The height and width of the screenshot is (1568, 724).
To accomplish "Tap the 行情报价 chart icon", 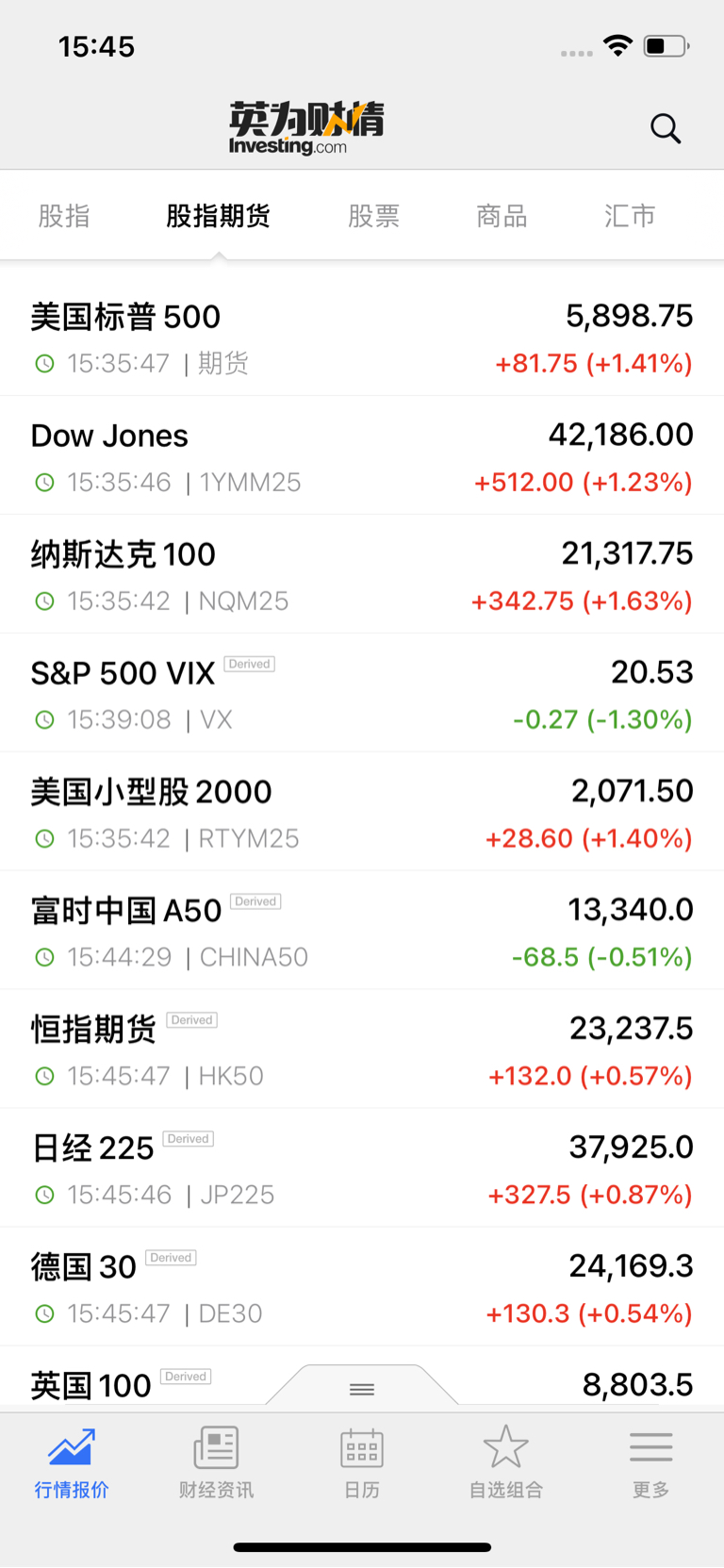I will point(72,1447).
